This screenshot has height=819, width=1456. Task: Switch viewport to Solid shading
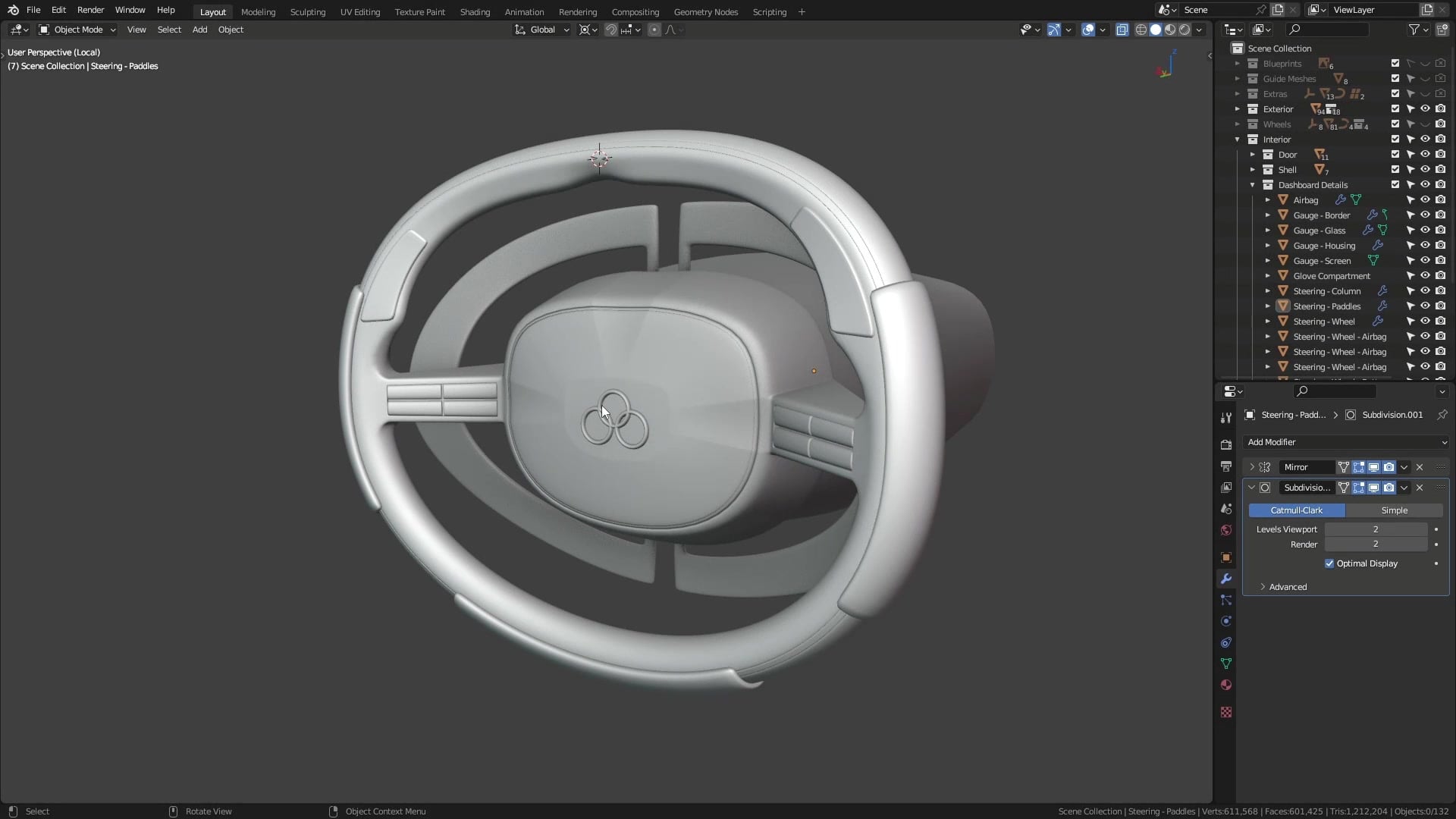tap(1156, 30)
